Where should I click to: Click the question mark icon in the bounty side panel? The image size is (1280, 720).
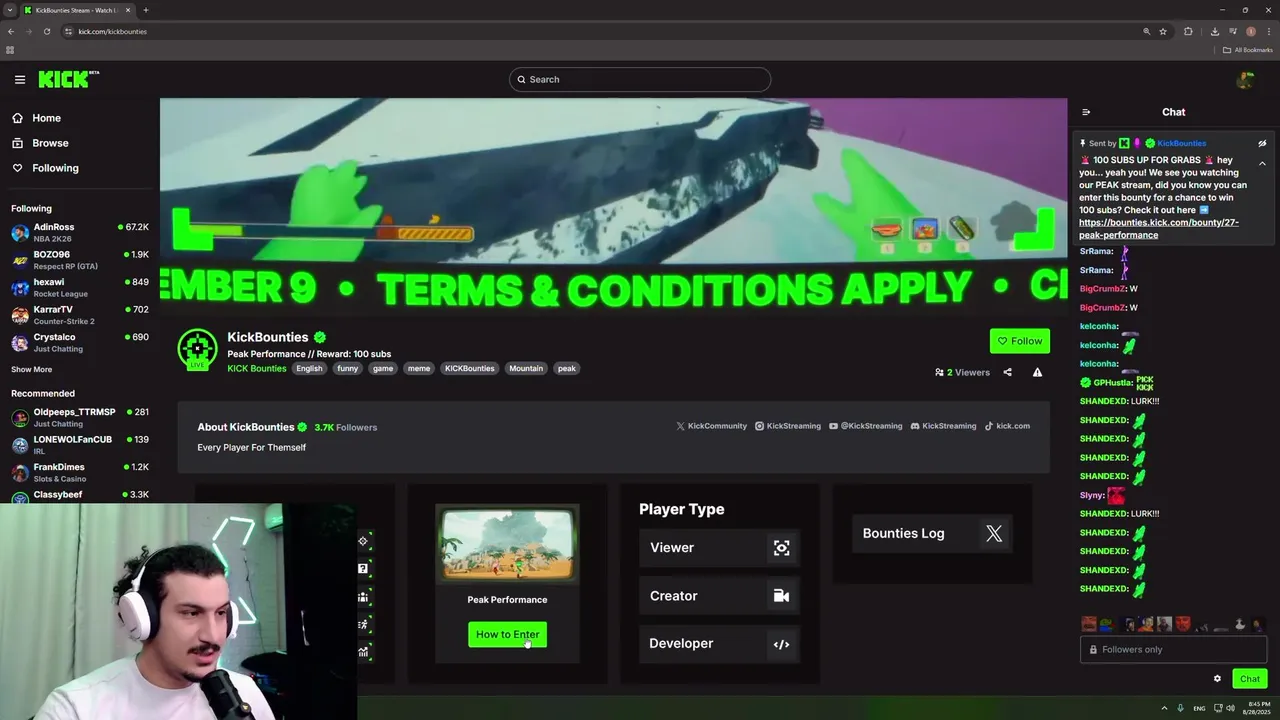363,568
